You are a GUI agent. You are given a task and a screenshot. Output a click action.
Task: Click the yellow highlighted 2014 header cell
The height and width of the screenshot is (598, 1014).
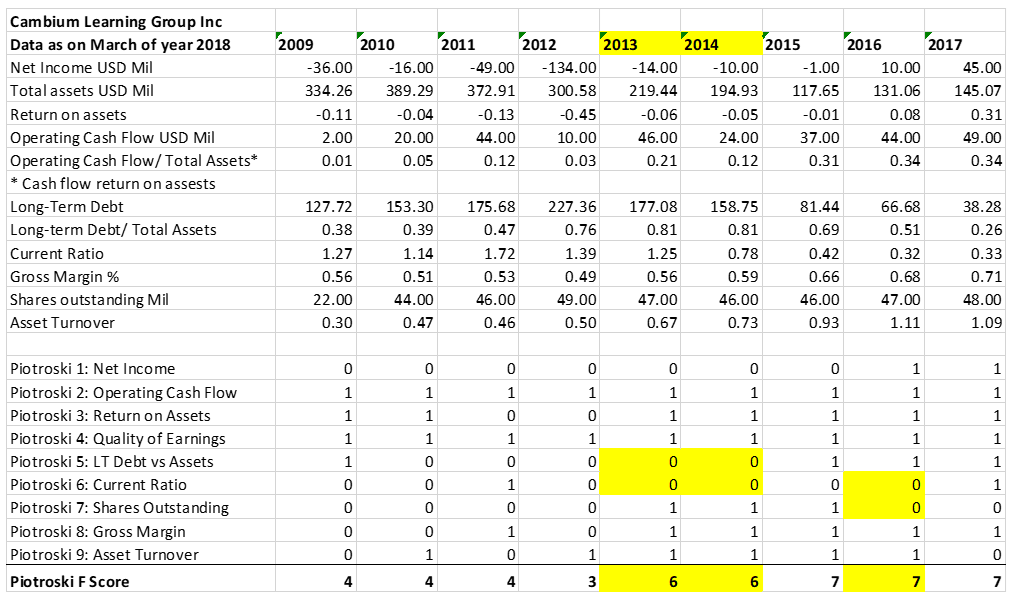tap(721, 43)
